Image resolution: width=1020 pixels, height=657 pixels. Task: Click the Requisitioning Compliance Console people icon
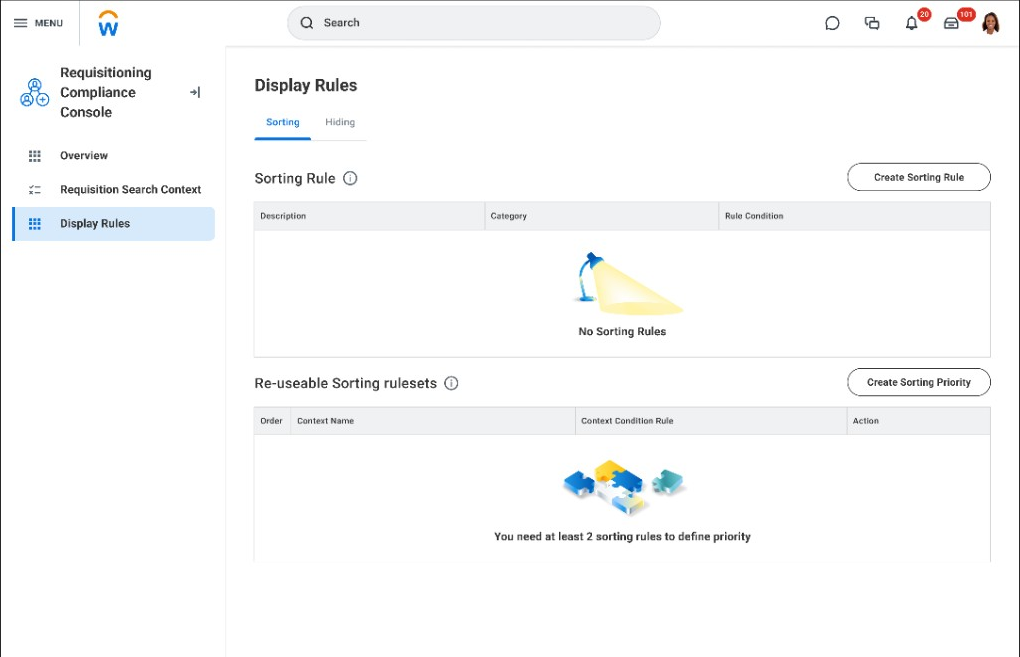pos(34,92)
